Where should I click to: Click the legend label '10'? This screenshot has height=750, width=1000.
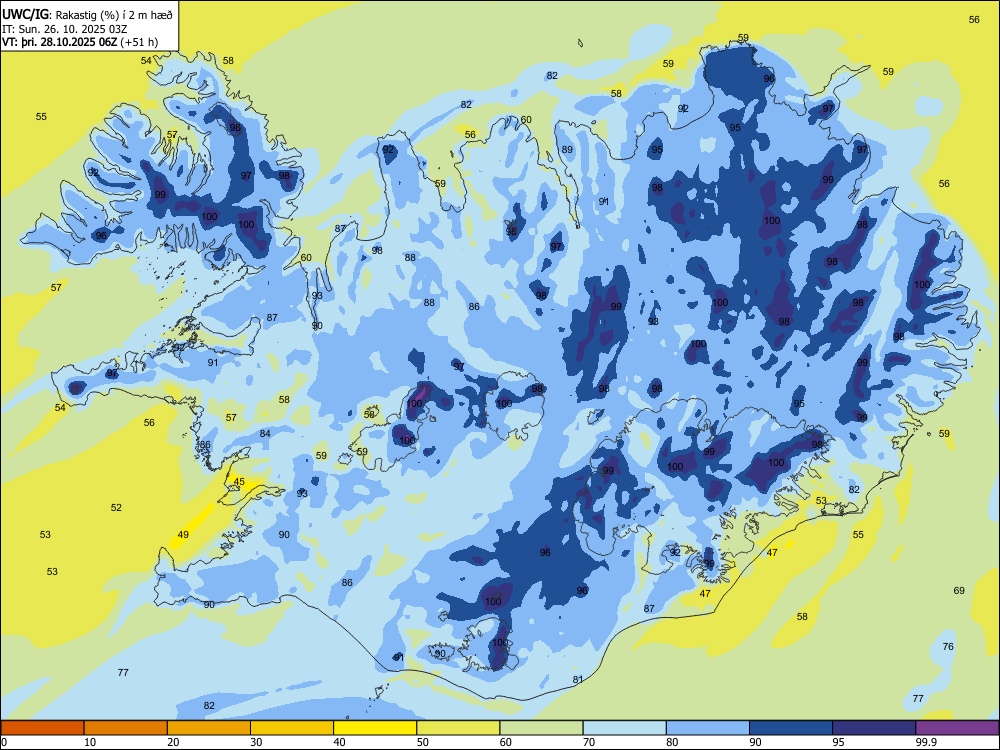(90, 742)
